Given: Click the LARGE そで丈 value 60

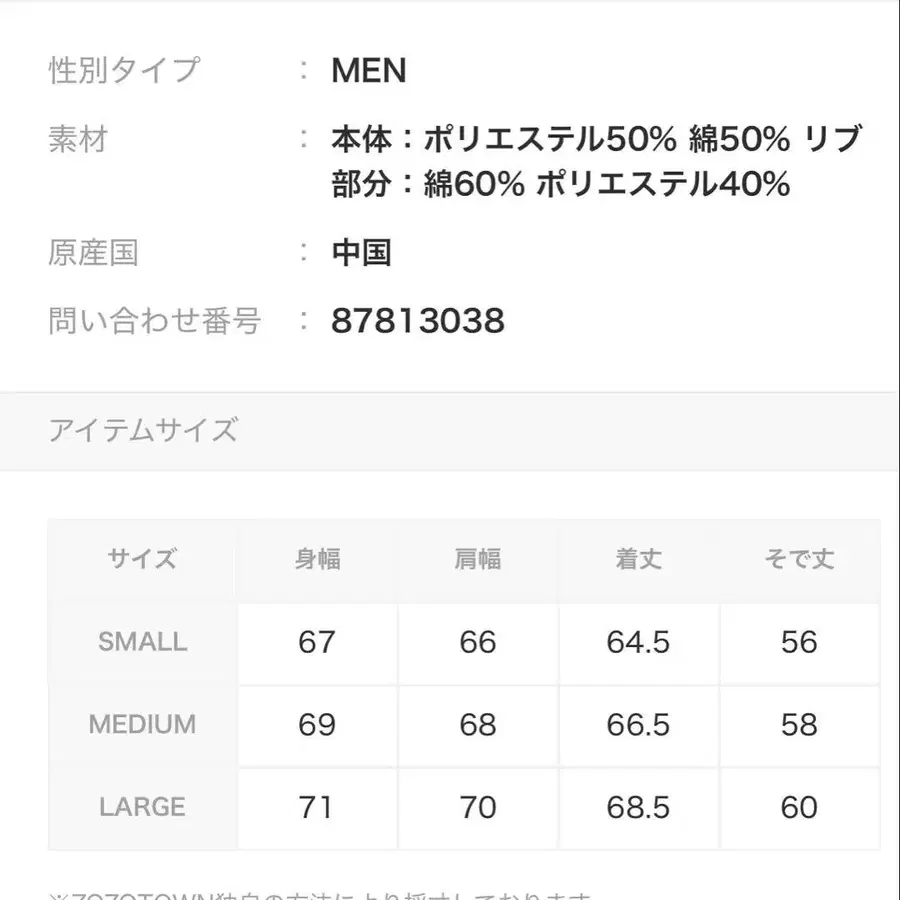Looking at the screenshot, I should (x=799, y=807).
